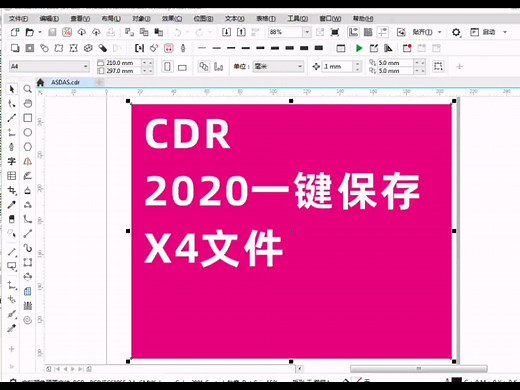
Task: Pick the thickest line width preset
Action: [x=319, y=48]
